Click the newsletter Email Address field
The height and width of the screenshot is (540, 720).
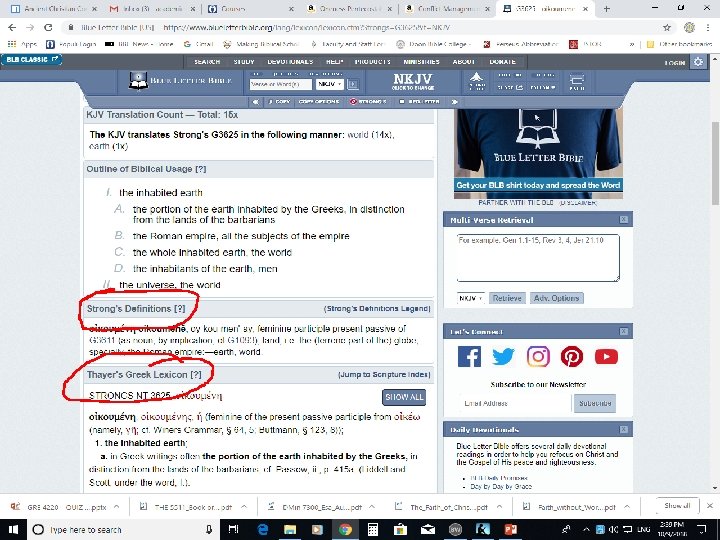pos(515,403)
